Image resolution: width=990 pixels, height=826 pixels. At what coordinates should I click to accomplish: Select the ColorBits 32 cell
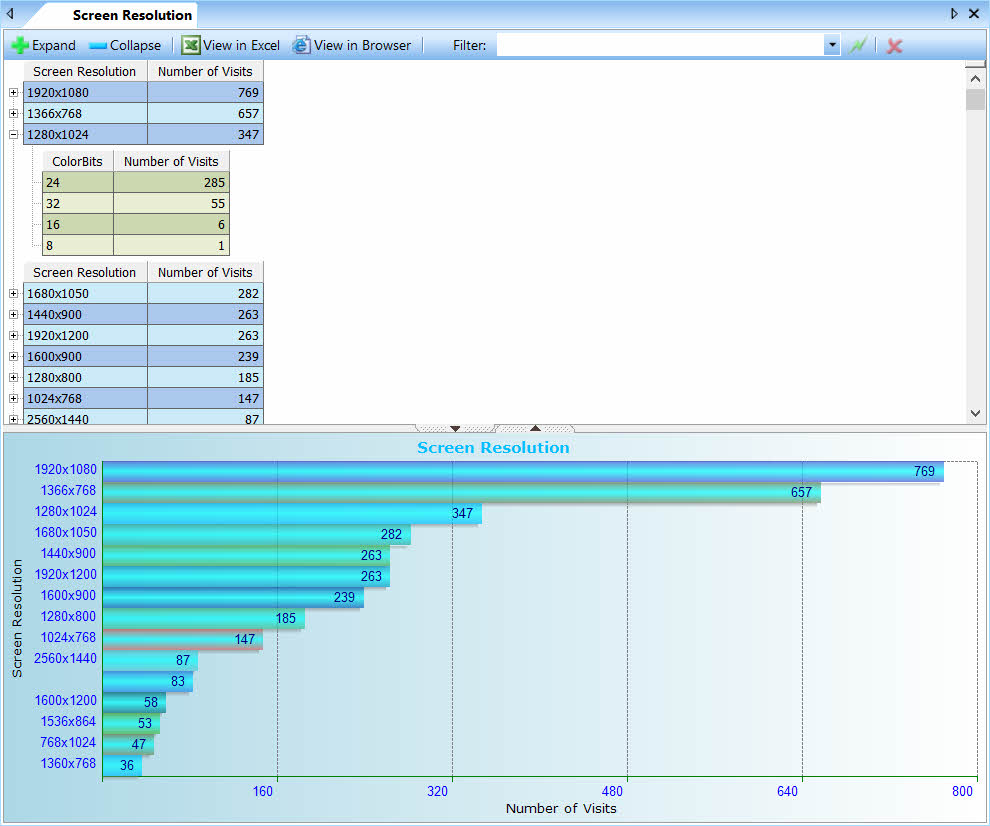coord(78,203)
